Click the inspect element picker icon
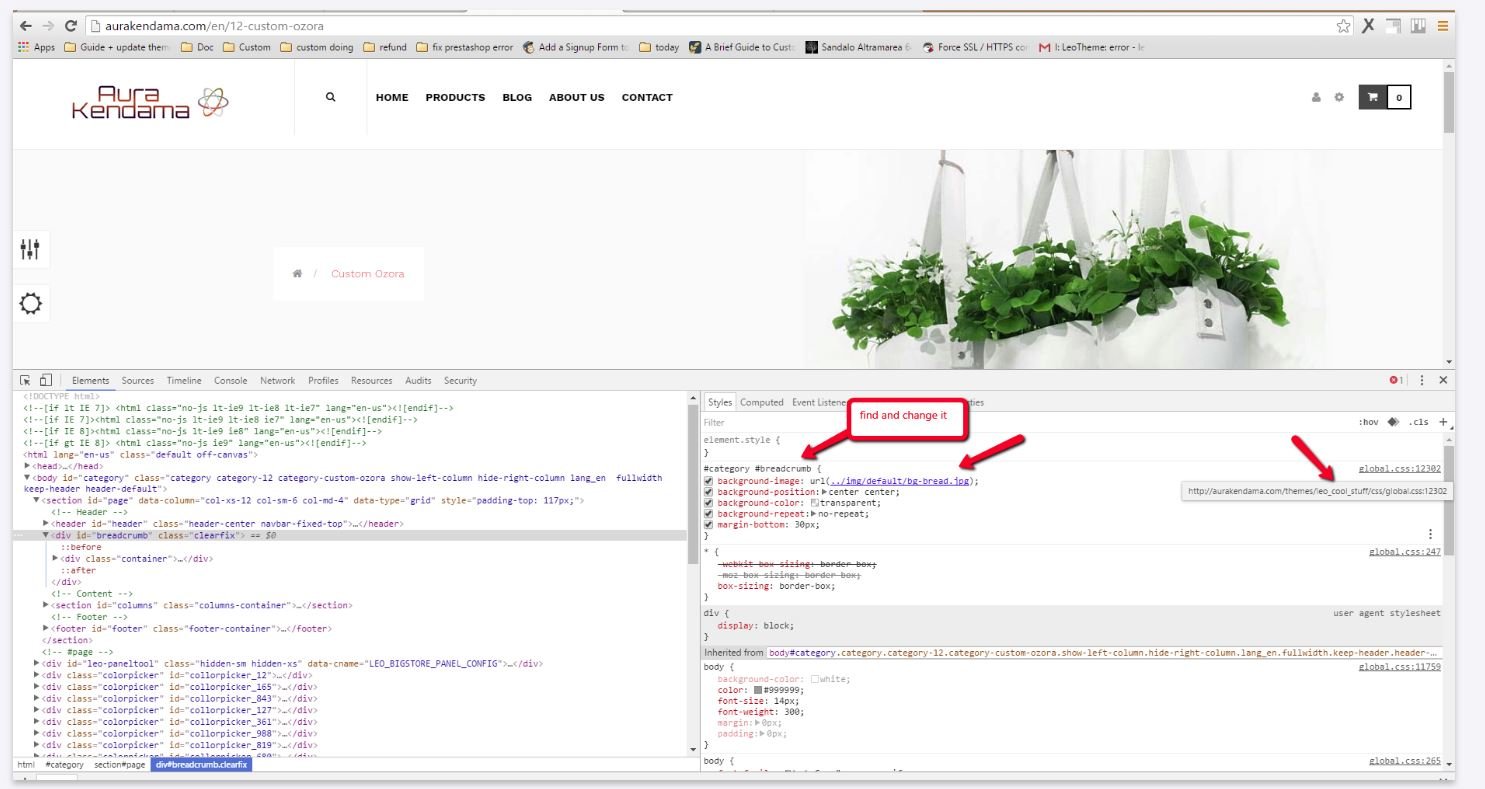This screenshot has height=789, width=1485. 26,380
